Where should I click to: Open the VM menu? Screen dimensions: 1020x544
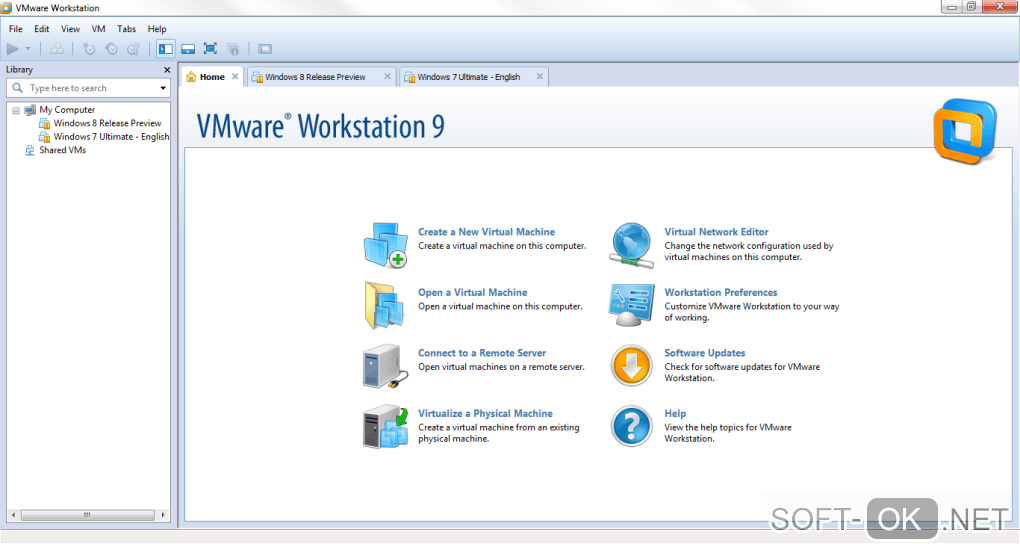(98, 29)
